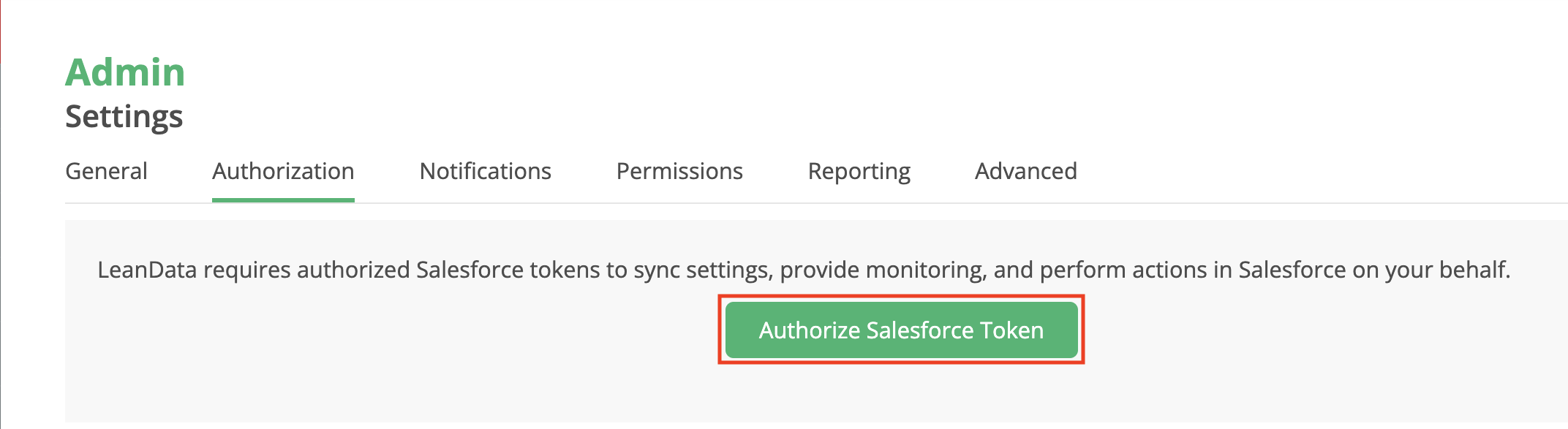1568x429 pixels.
Task: Go to the Reporting tab
Action: 859,172
